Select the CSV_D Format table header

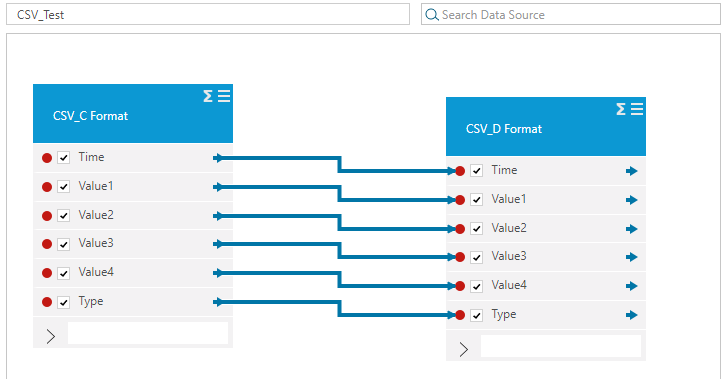546,126
